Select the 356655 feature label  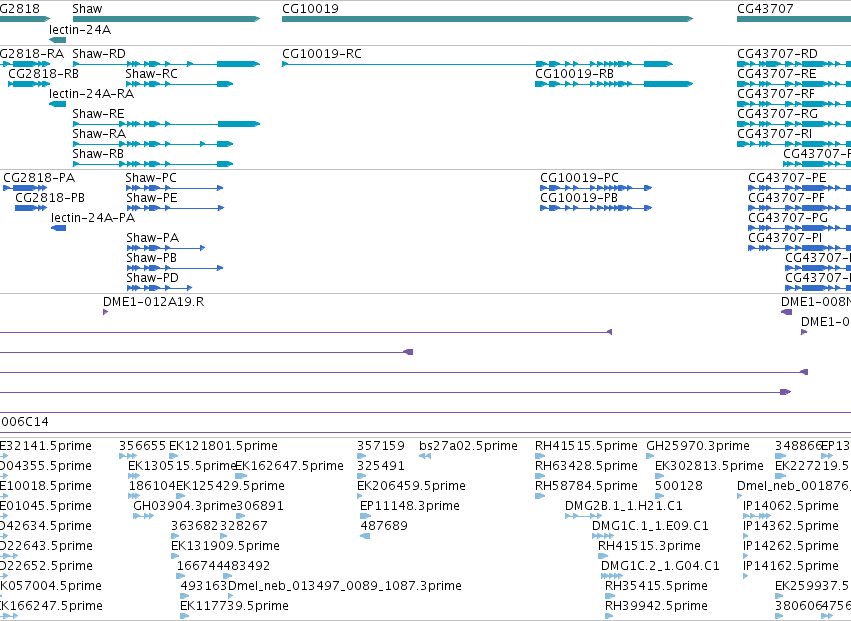143,446
